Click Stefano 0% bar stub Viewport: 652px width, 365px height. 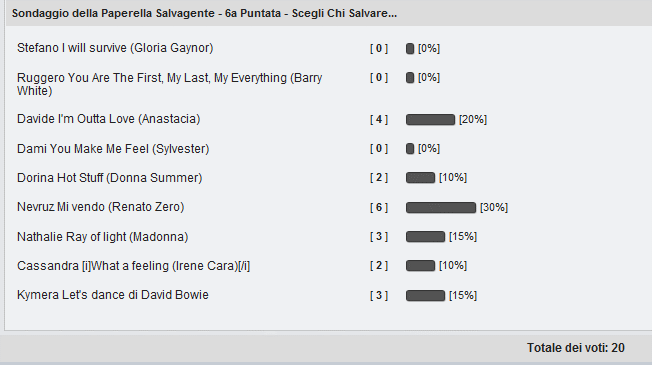410,49
